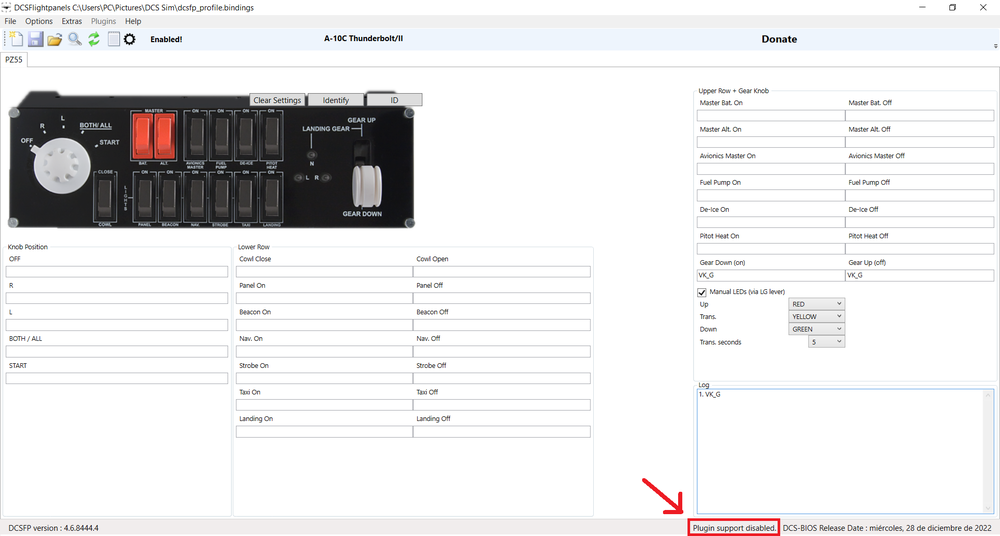Click the Beacon Off input field

pyautogui.click(x=502, y=325)
